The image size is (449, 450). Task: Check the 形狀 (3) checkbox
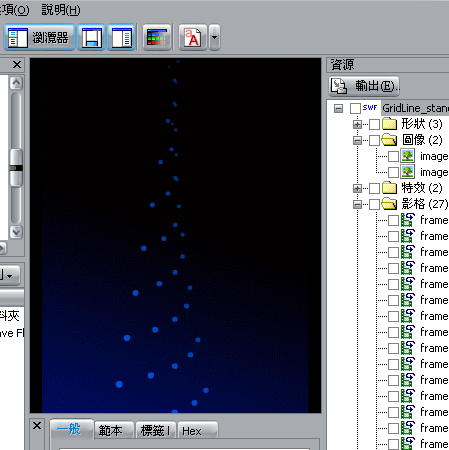374,124
